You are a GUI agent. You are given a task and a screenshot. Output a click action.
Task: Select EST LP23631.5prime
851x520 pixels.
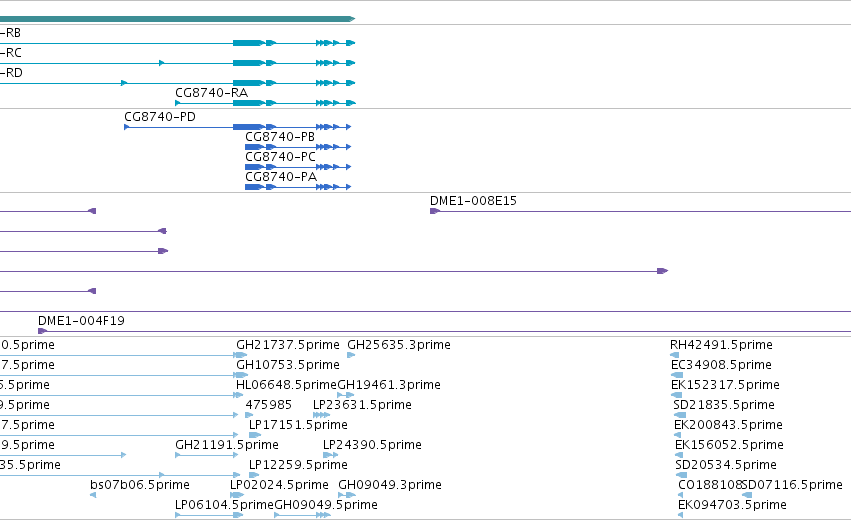(362, 405)
